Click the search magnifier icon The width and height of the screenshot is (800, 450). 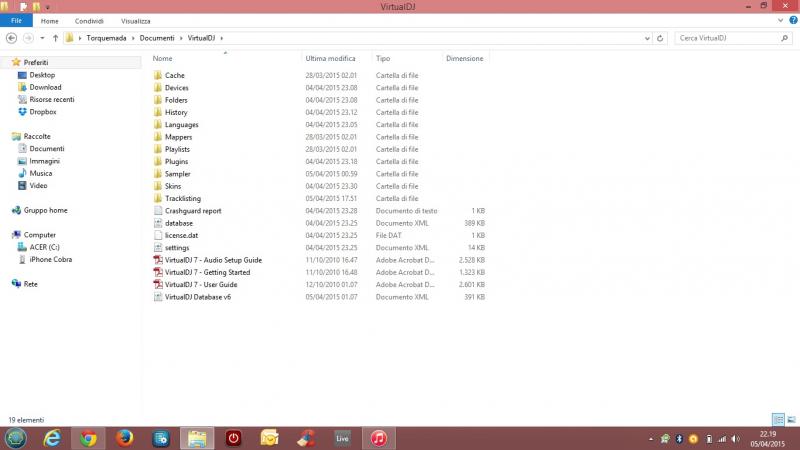click(784, 38)
